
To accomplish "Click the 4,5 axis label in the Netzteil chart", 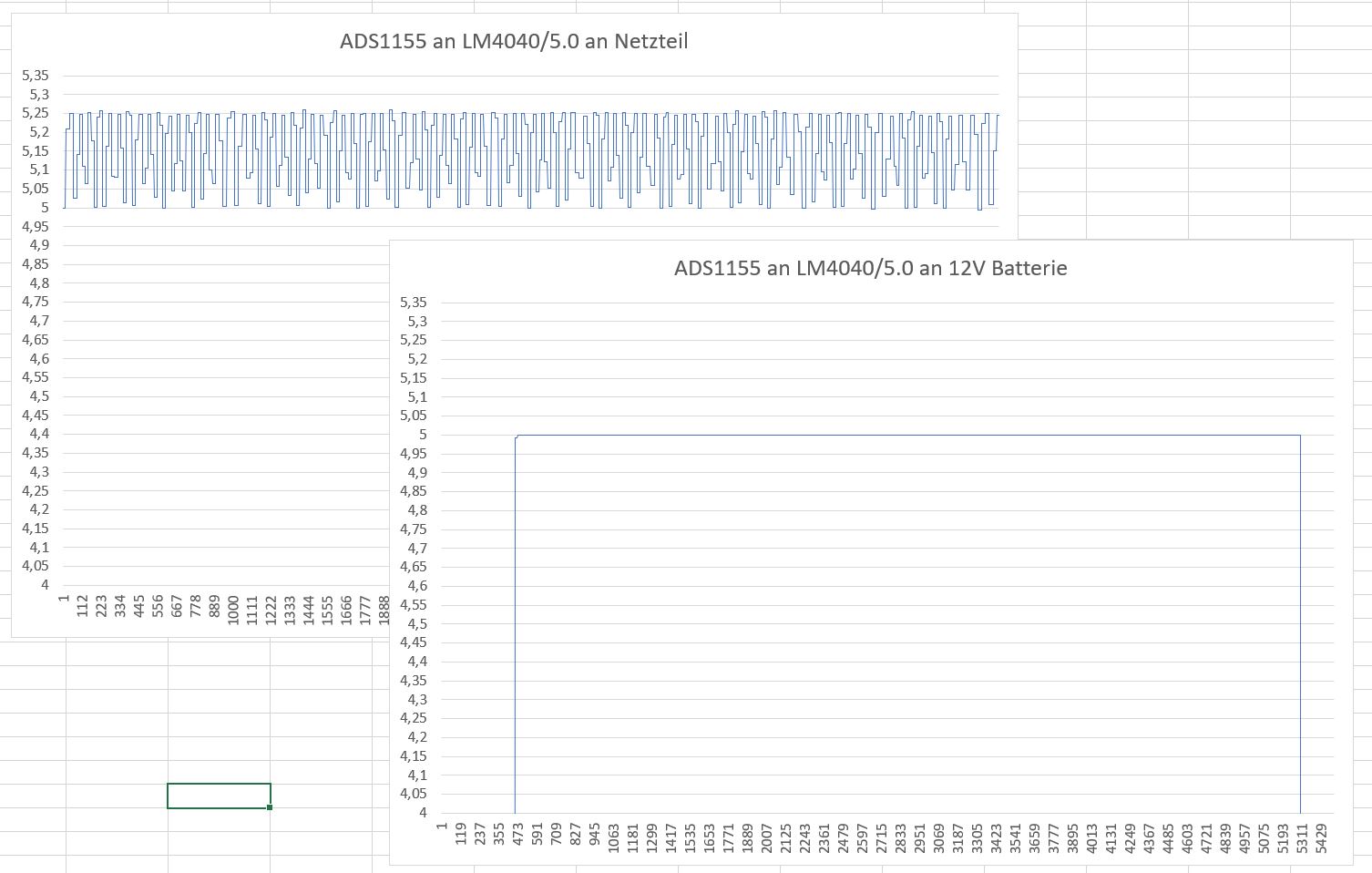I will pos(40,396).
